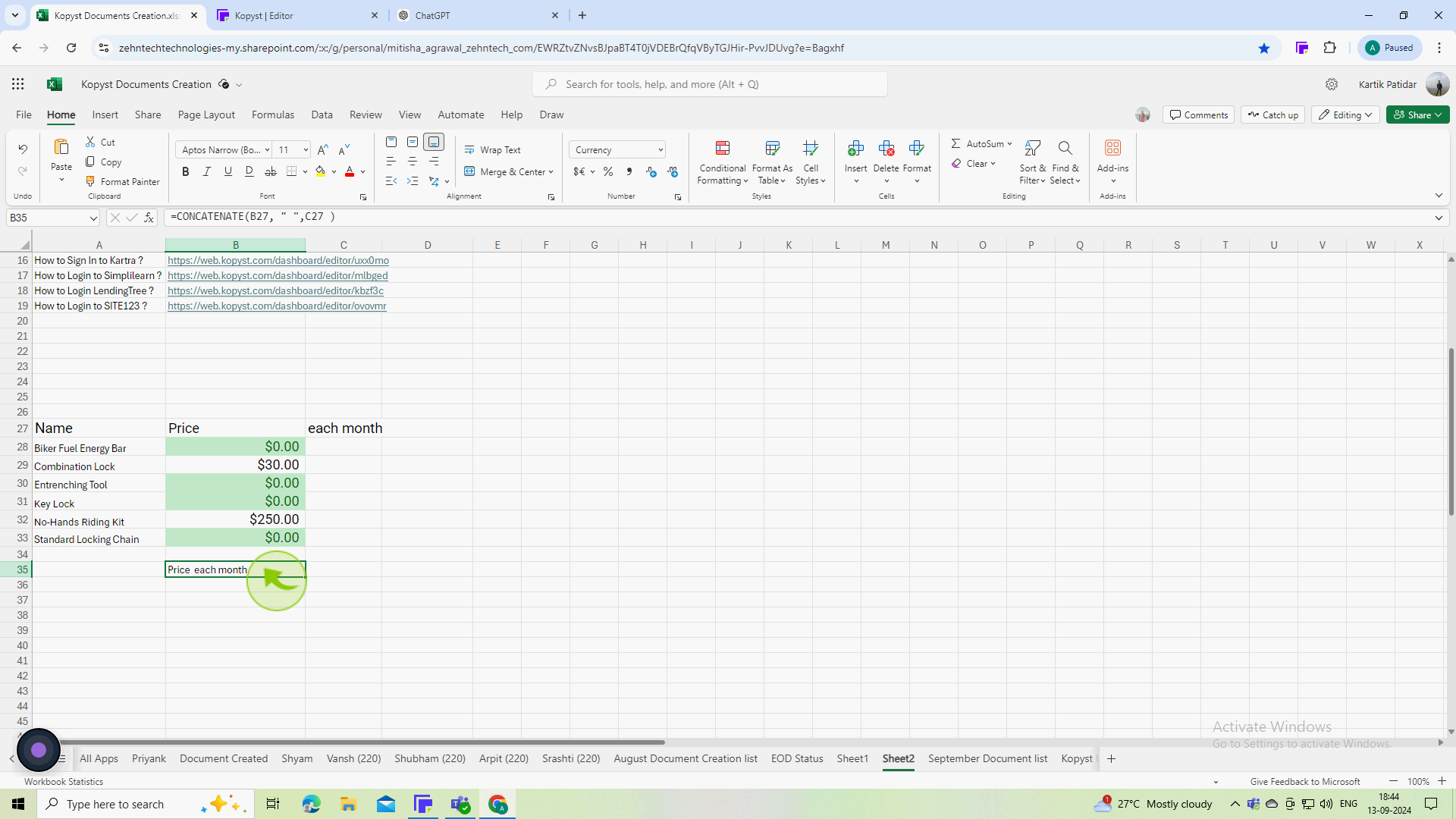The height and width of the screenshot is (819, 1456).
Task: Expand the AutoSum options arrow
Action: [x=1009, y=144]
